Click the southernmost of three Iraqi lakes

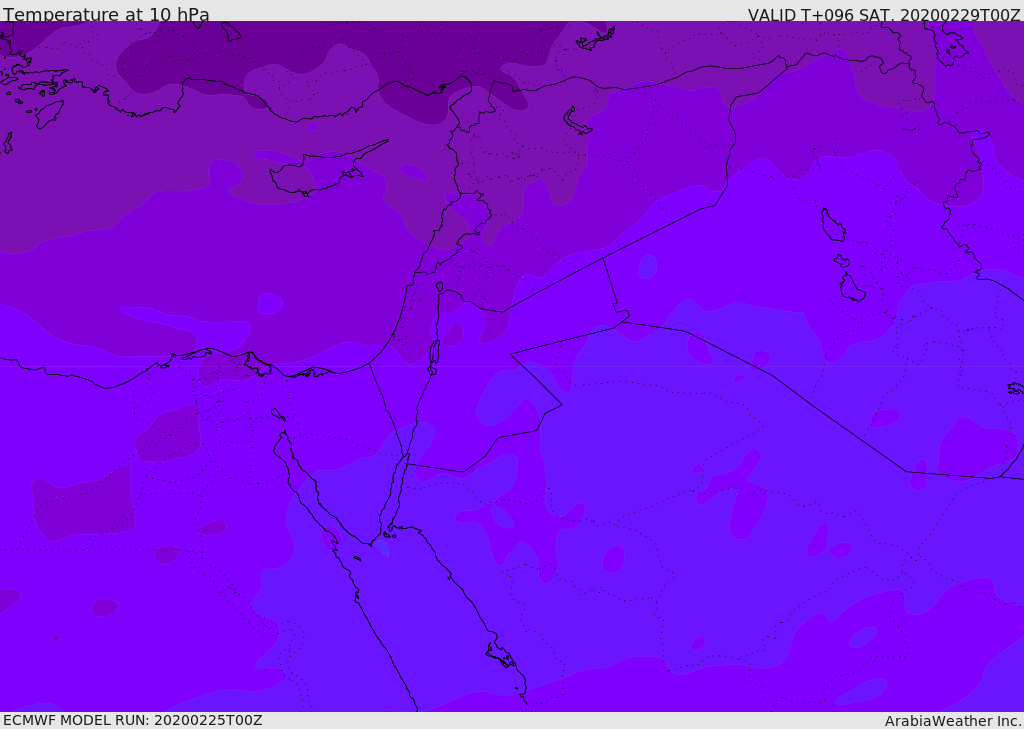pos(851,288)
